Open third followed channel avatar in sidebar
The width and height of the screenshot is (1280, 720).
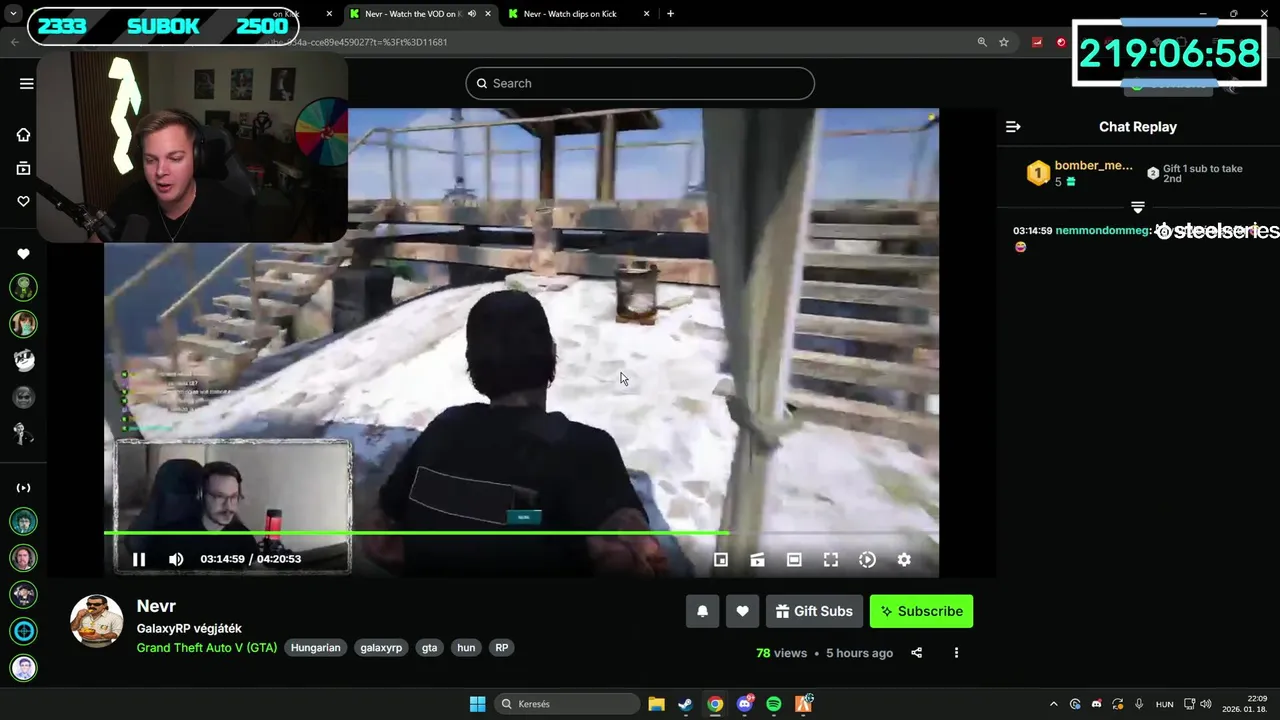click(x=23, y=361)
